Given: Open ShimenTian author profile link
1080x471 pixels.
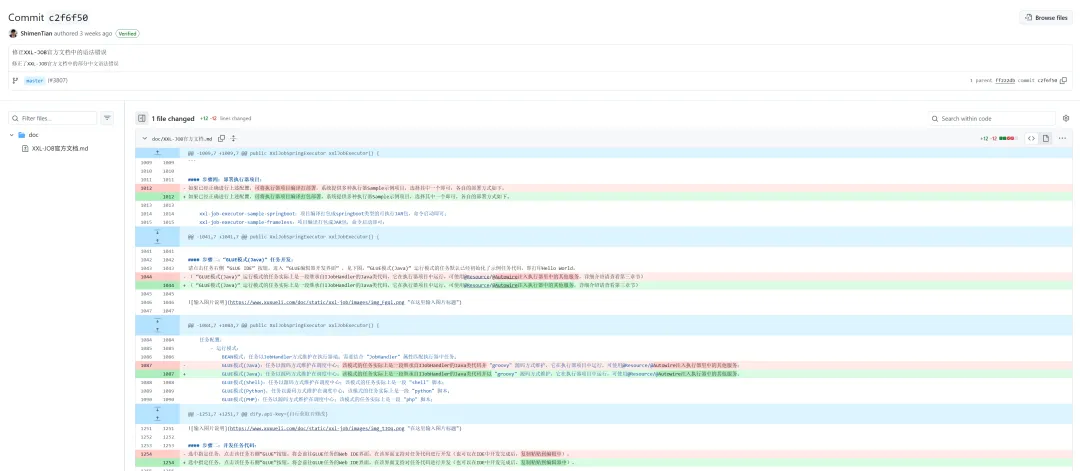Looking at the screenshot, I should click(x=36, y=33).
